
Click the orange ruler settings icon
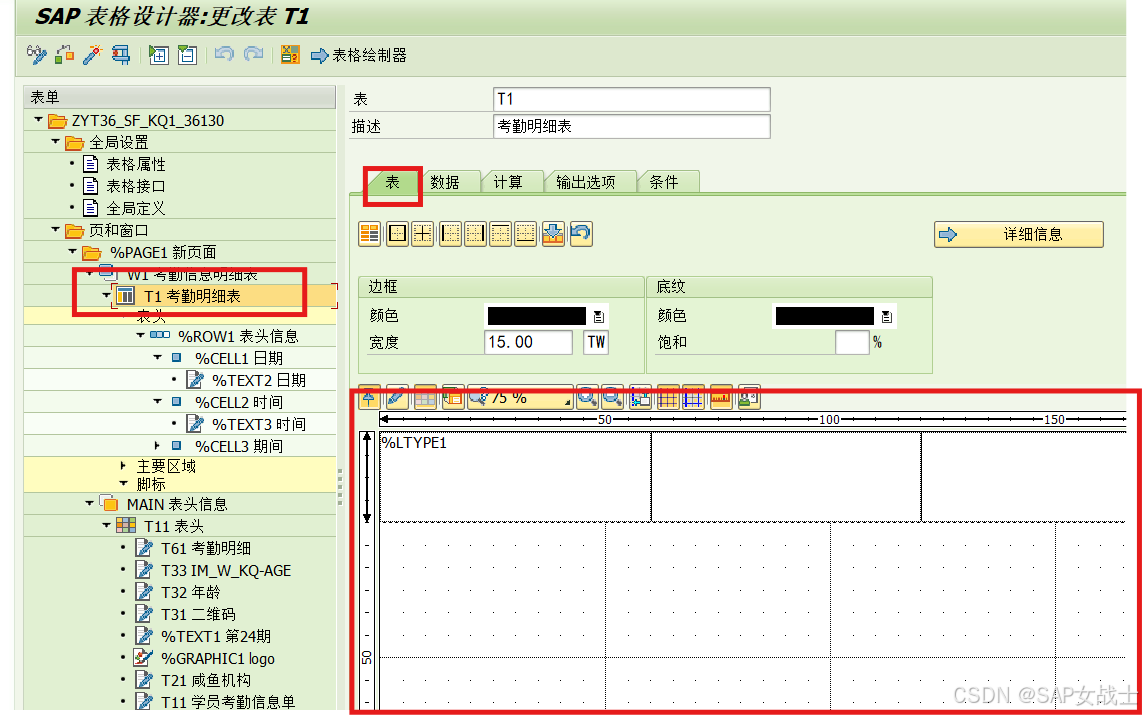pos(721,397)
